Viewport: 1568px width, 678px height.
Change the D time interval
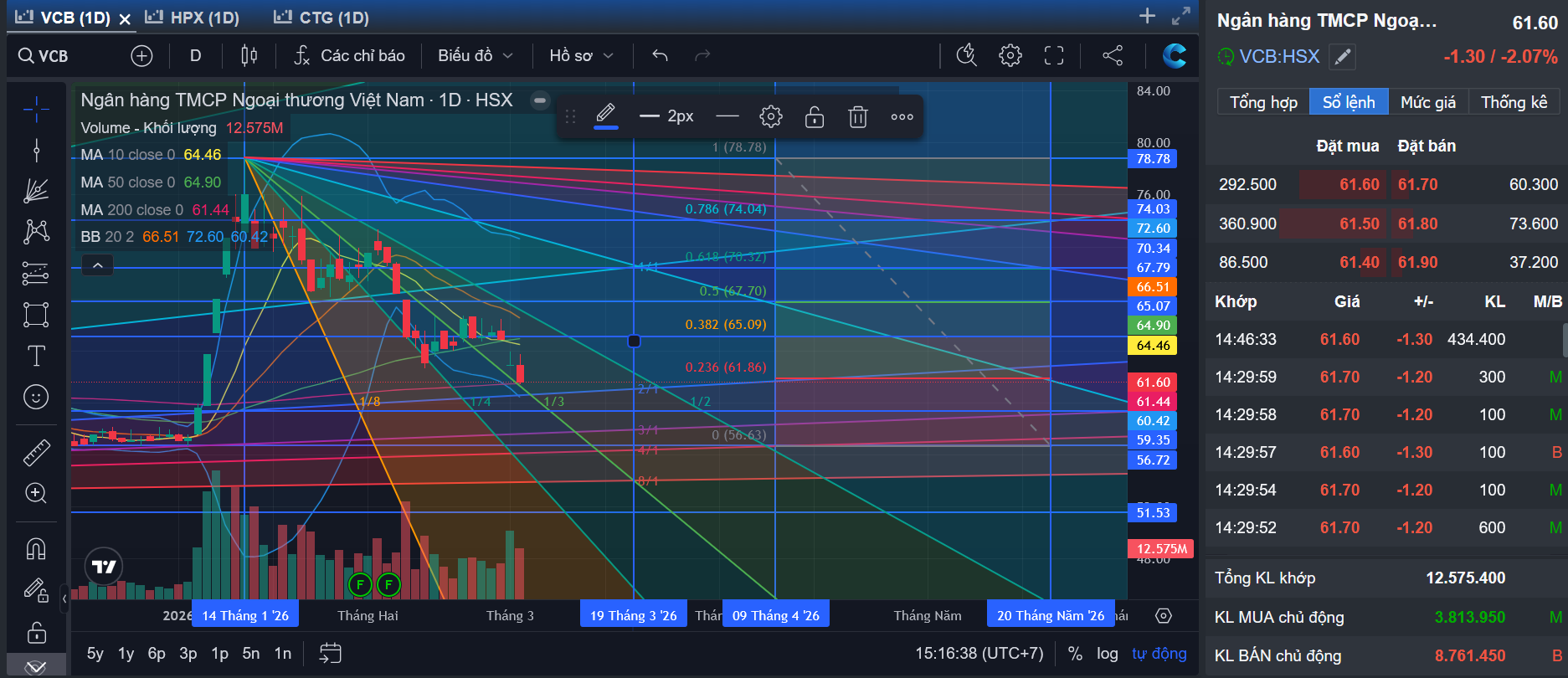click(196, 56)
